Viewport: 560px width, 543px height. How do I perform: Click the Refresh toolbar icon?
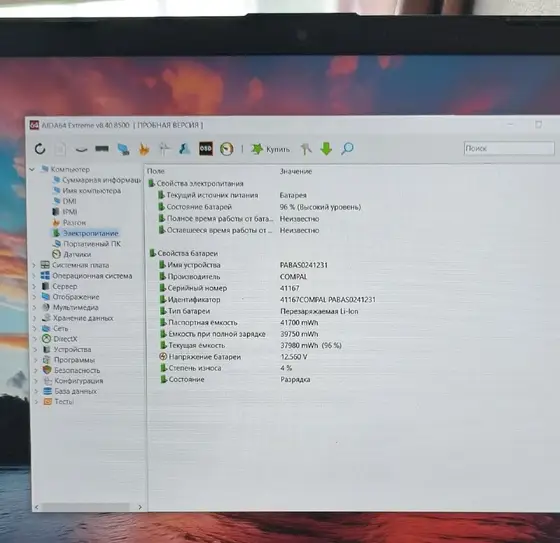(x=40, y=149)
